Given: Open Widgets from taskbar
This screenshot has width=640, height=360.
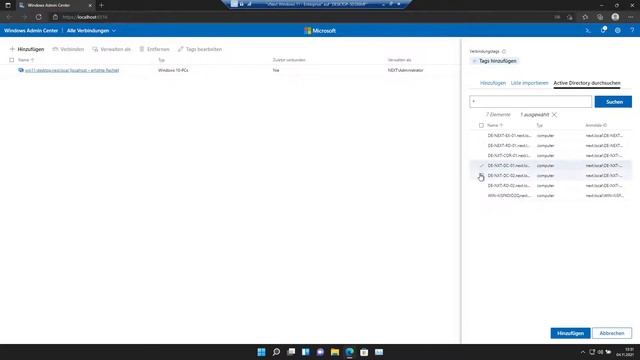Looking at the screenshot, I should click(x=306, y=352).
